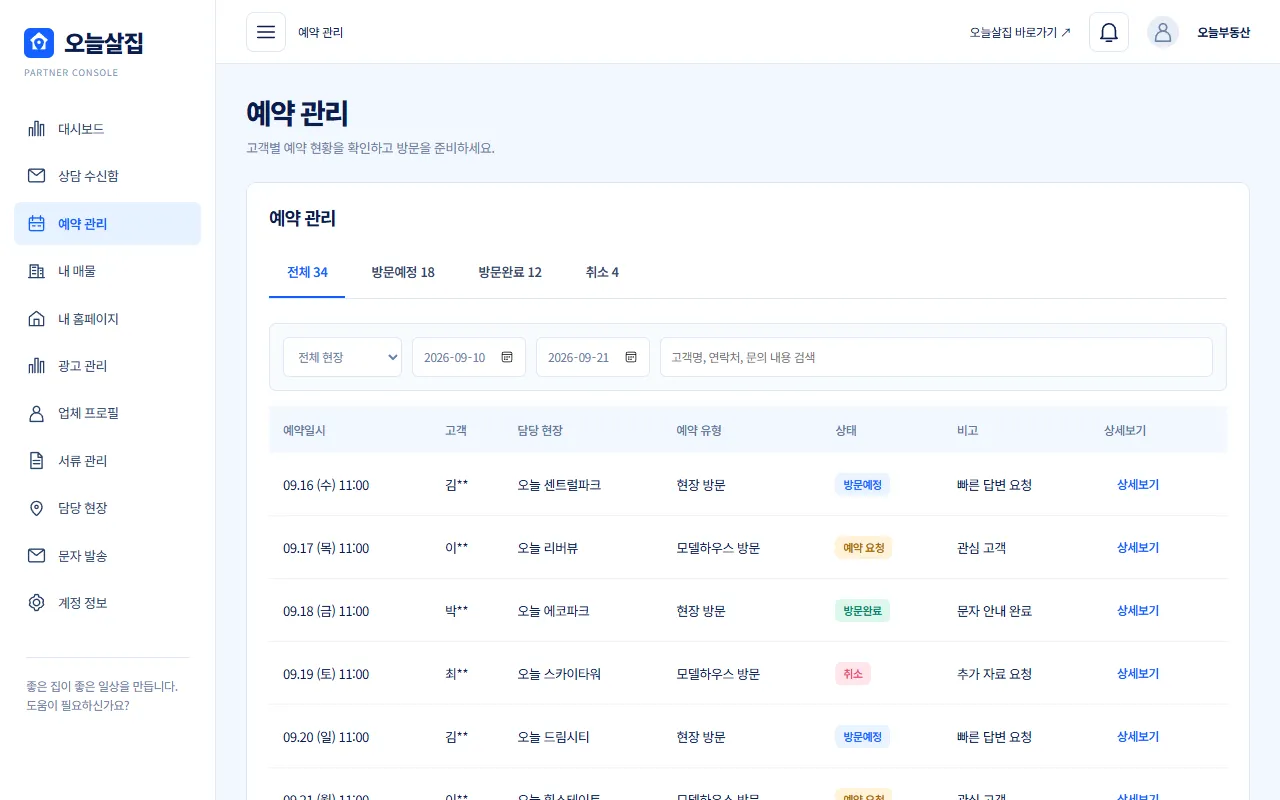Viewport: 1280px width, 800px height.
Task: Click the 오늘 센트럴파크 cell
Action: click(559, 485)
